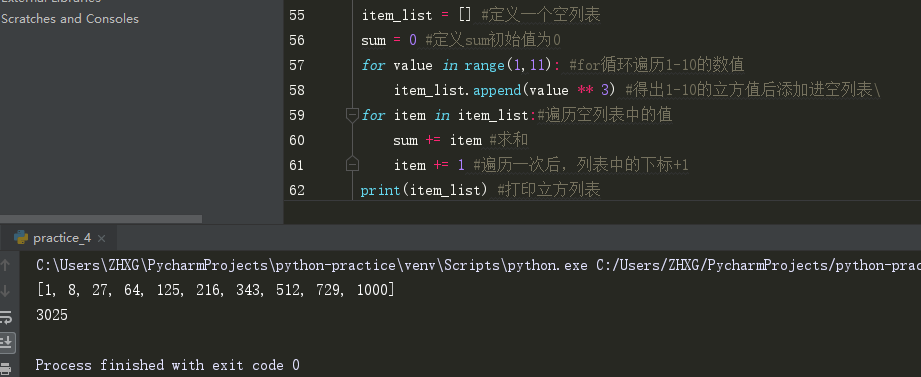
Task: Collapse the fold marker at line 59
Action: 352,115
